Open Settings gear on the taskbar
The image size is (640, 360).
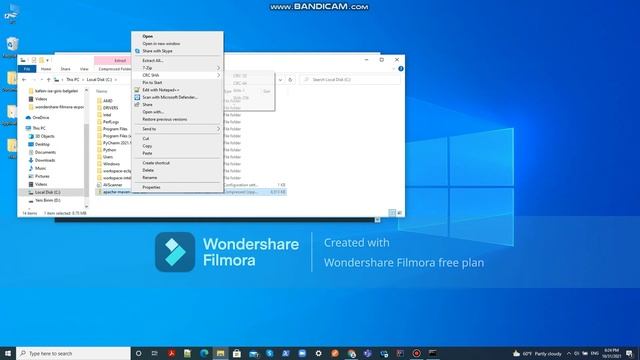pyautogui.click(x=318, y=353)
